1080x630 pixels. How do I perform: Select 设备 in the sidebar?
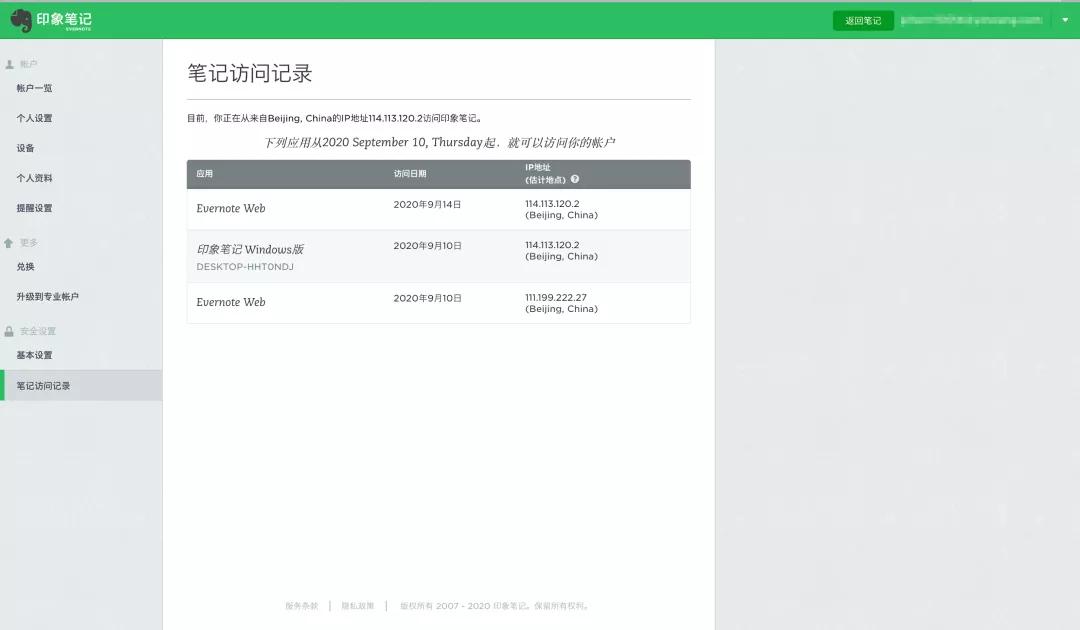click(x=25, y=148)
